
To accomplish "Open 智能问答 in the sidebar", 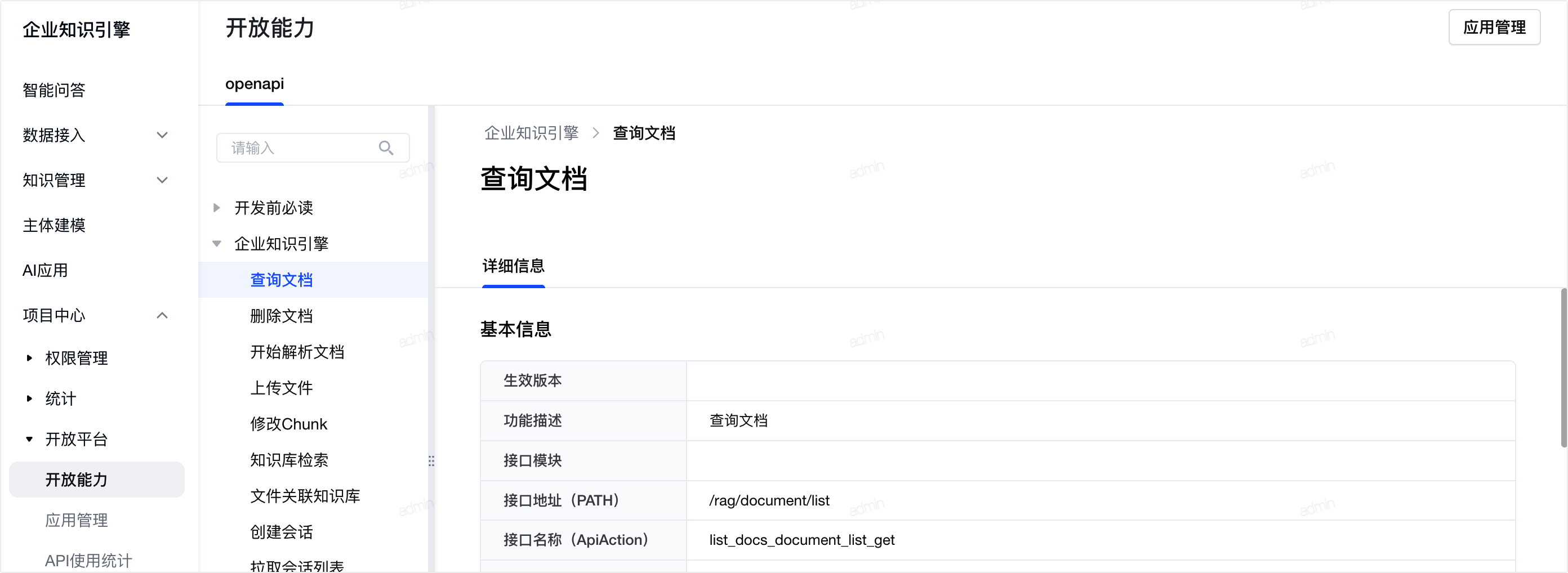I will point(54,90).
